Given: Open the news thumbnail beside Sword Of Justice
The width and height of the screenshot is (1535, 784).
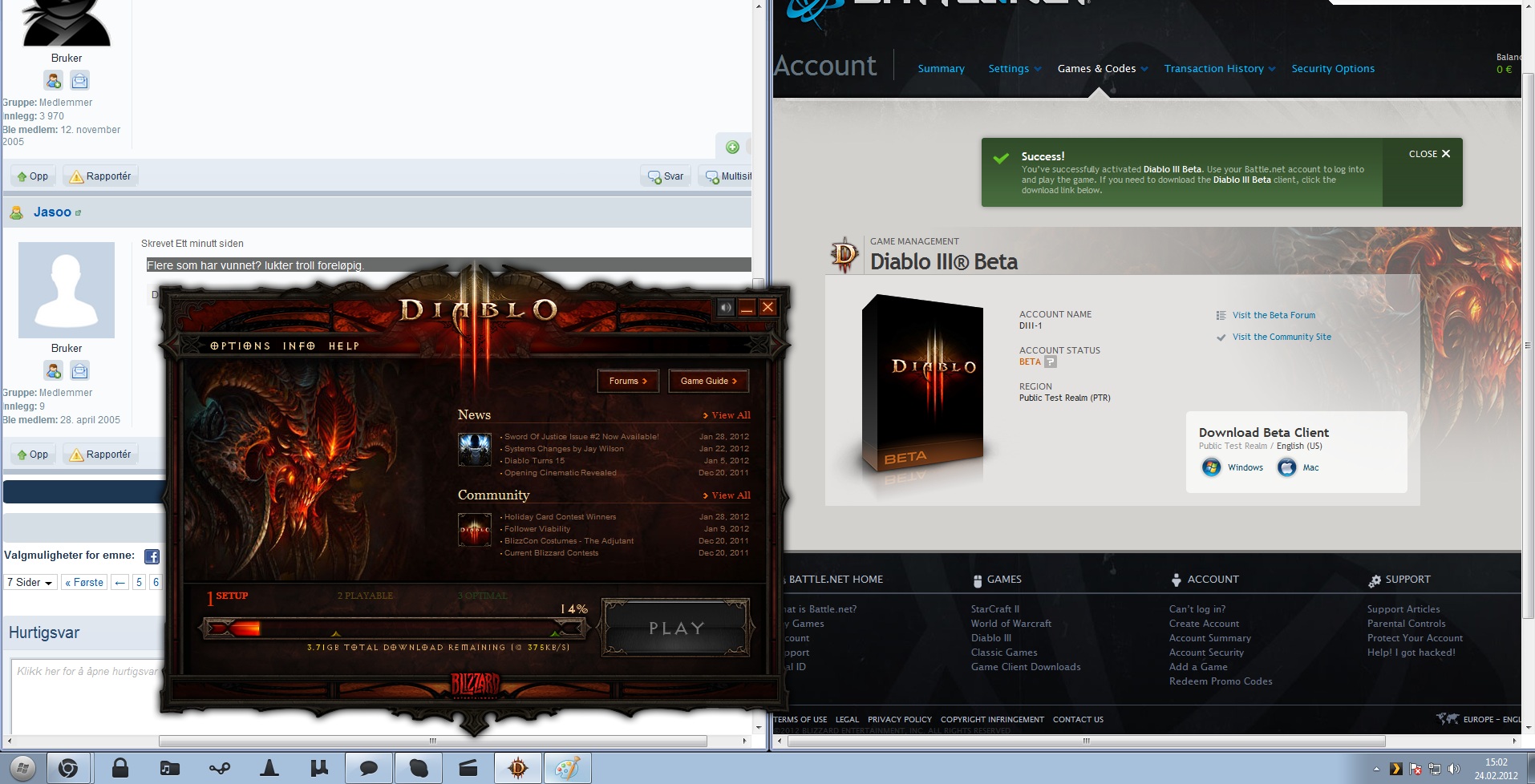Looking at the screenshot, I should pyautogui.click(x=474, y=450).
